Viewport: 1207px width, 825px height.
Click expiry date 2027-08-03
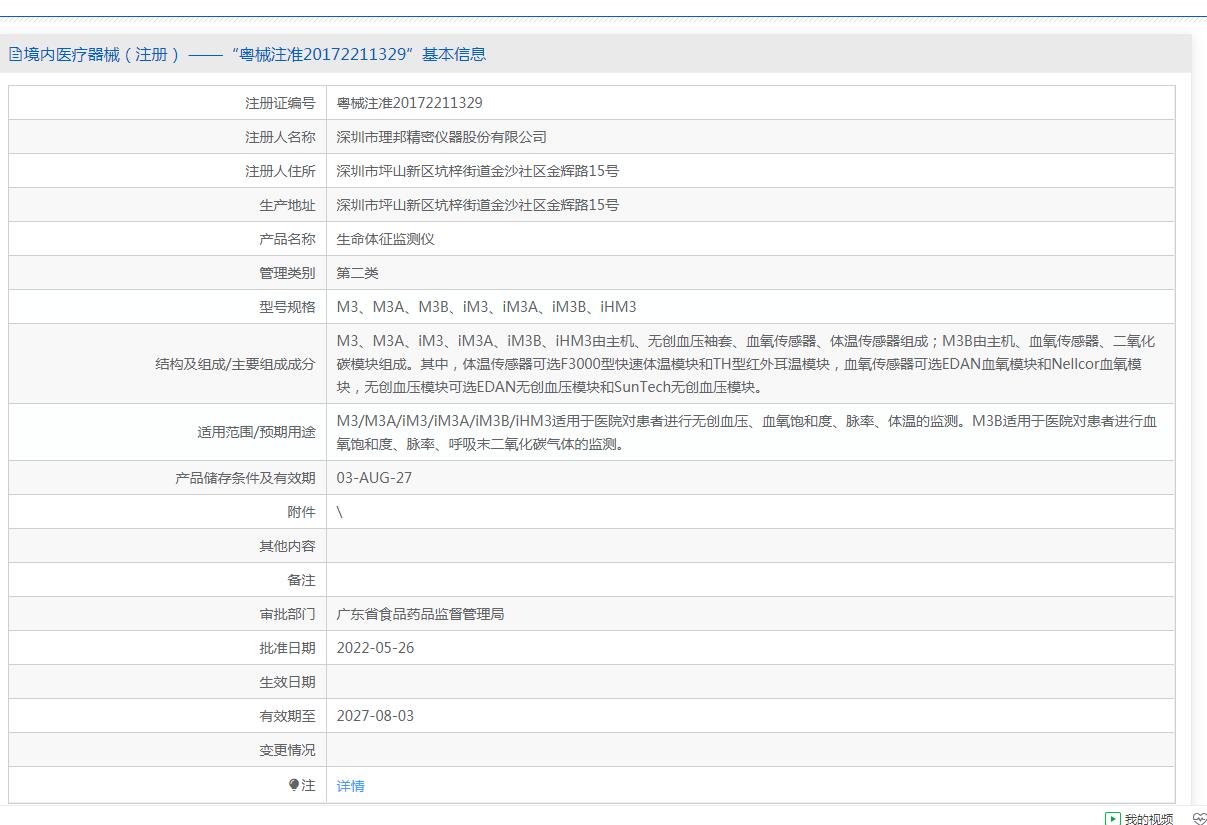click(375, 716)
